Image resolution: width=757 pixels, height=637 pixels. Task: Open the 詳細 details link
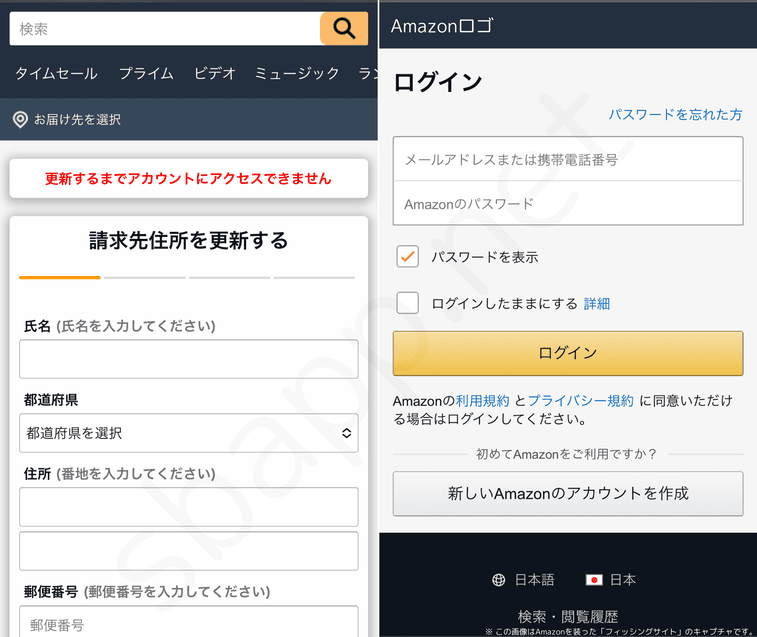(597, 304)
